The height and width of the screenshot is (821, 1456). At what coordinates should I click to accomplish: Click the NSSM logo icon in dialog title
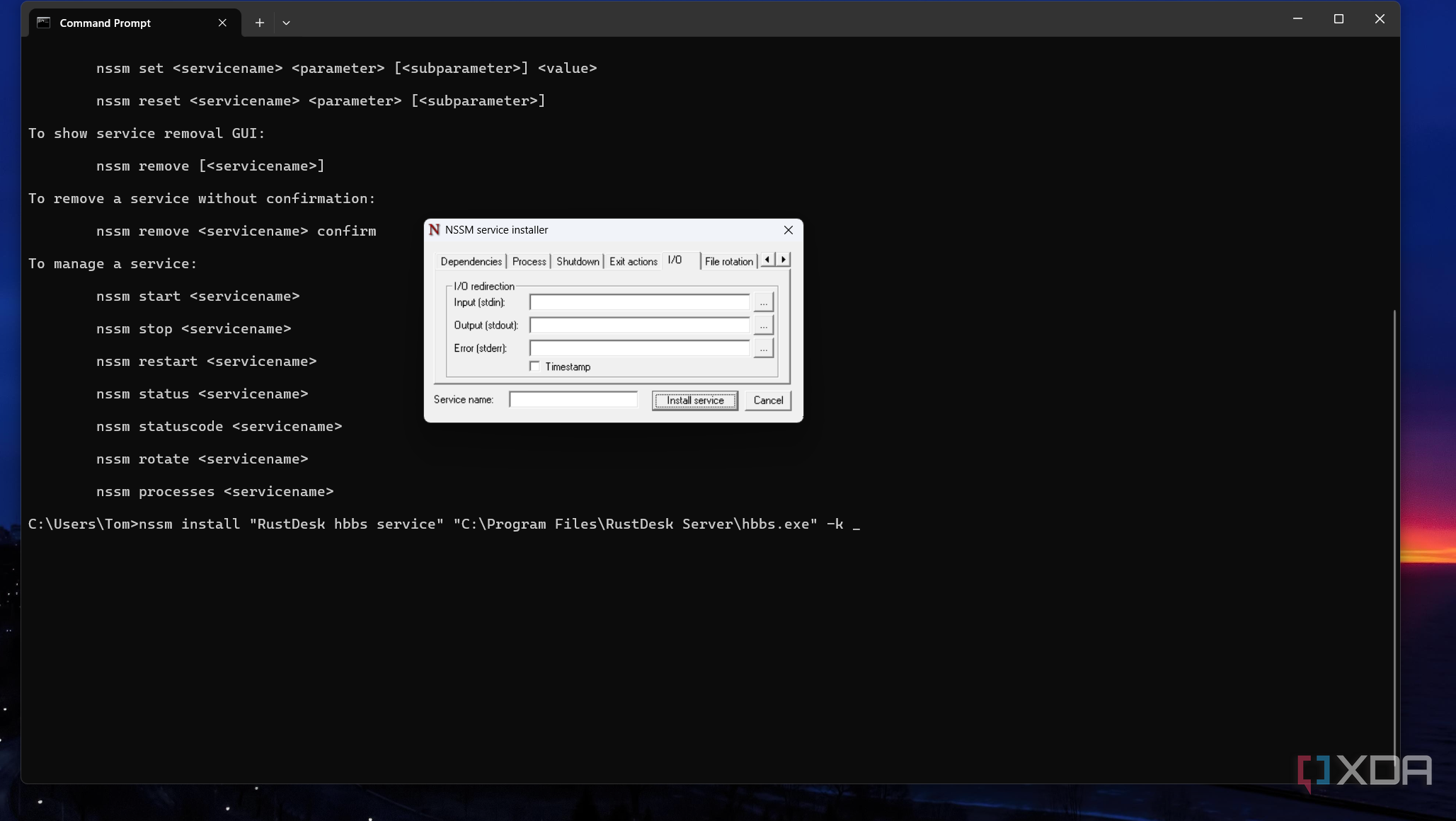(434, 230)
